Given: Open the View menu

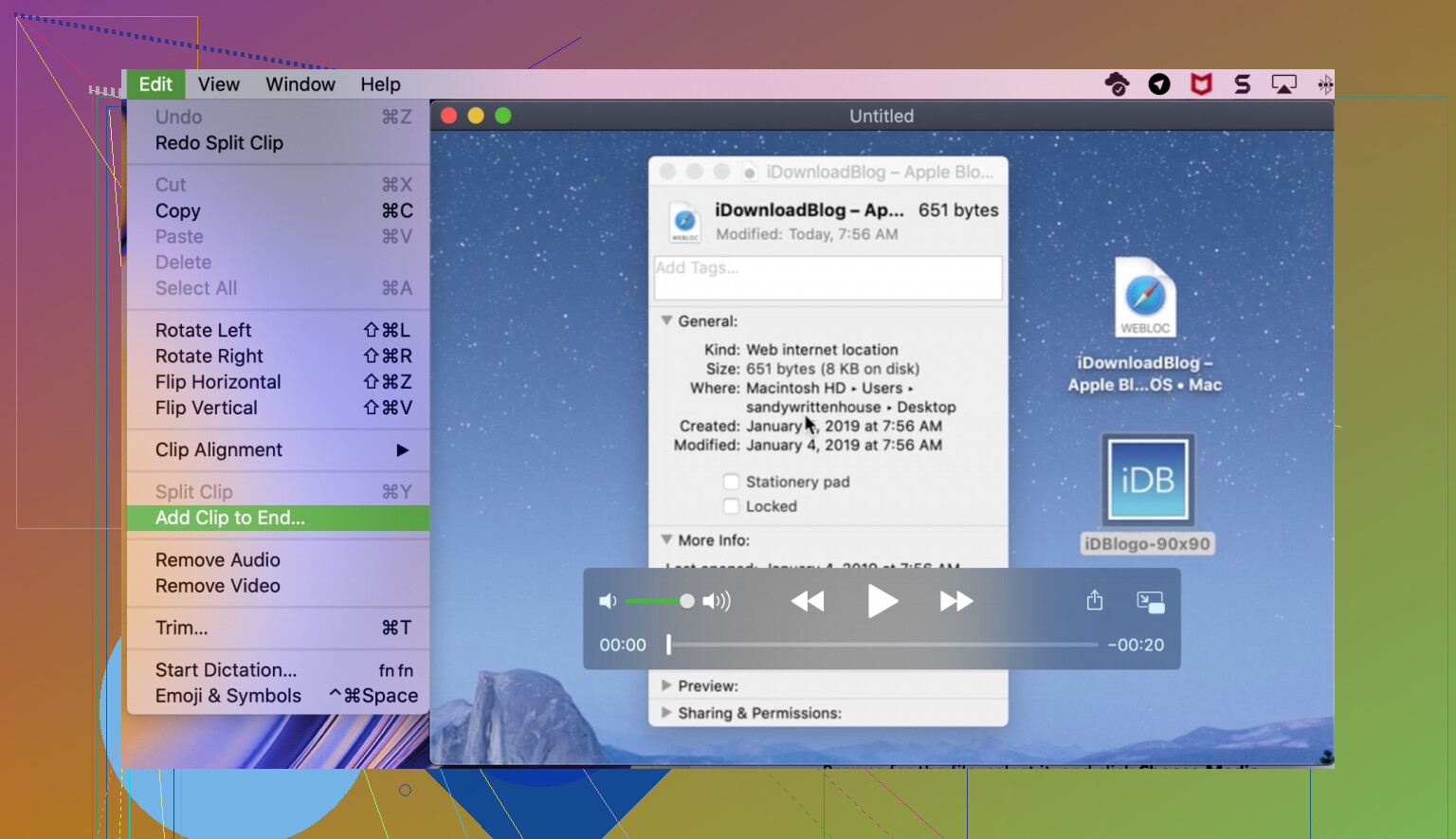Looking at the screenshot, I should coord(218,84).
